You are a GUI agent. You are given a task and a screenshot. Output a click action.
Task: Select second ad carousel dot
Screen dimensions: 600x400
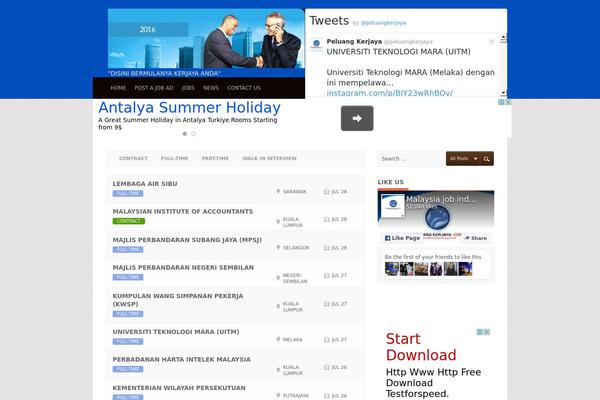(193, 134)
